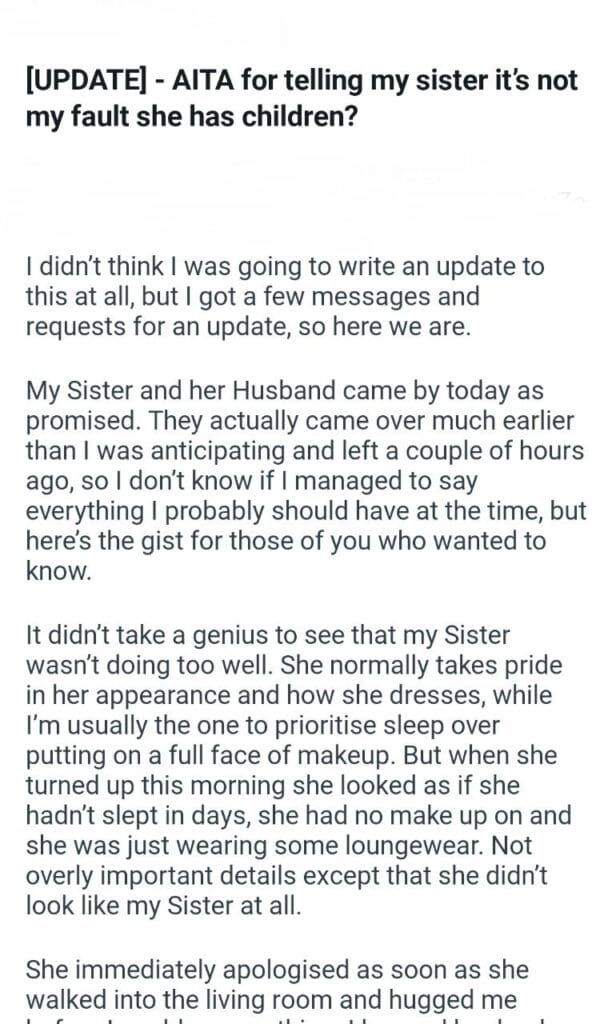This screenshot has width=612, height=1024.
Task: Click the line starting "putting on a full face of makeup"
Action: point(279,755)
